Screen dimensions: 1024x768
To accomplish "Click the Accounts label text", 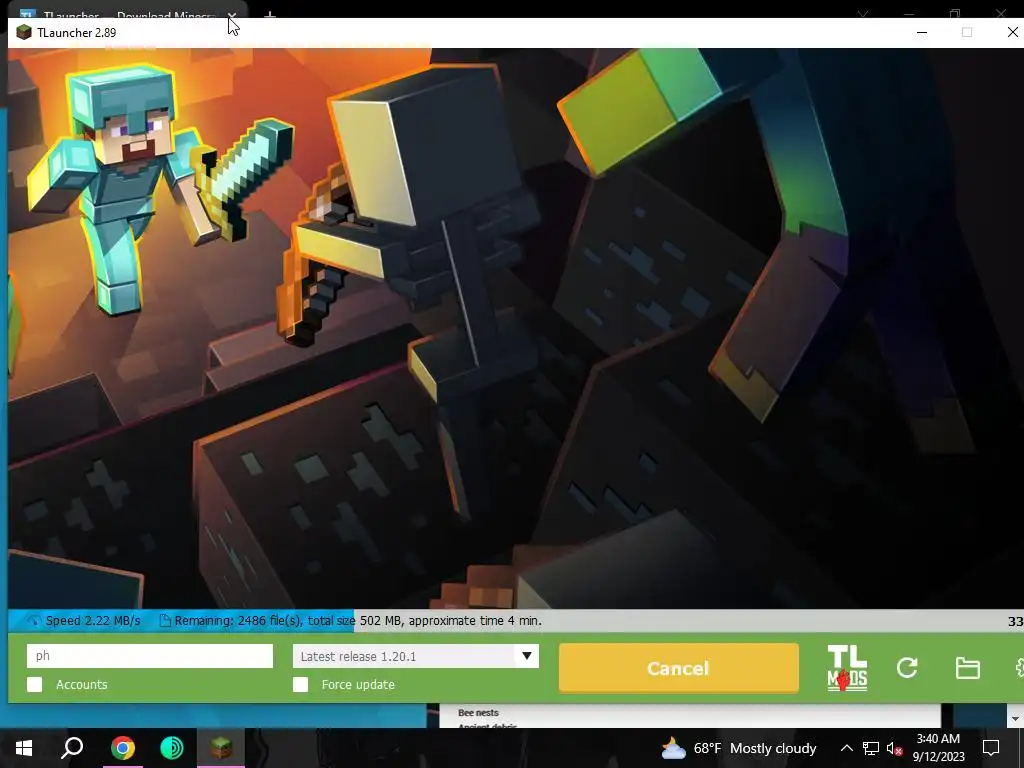I will point(82,684).
